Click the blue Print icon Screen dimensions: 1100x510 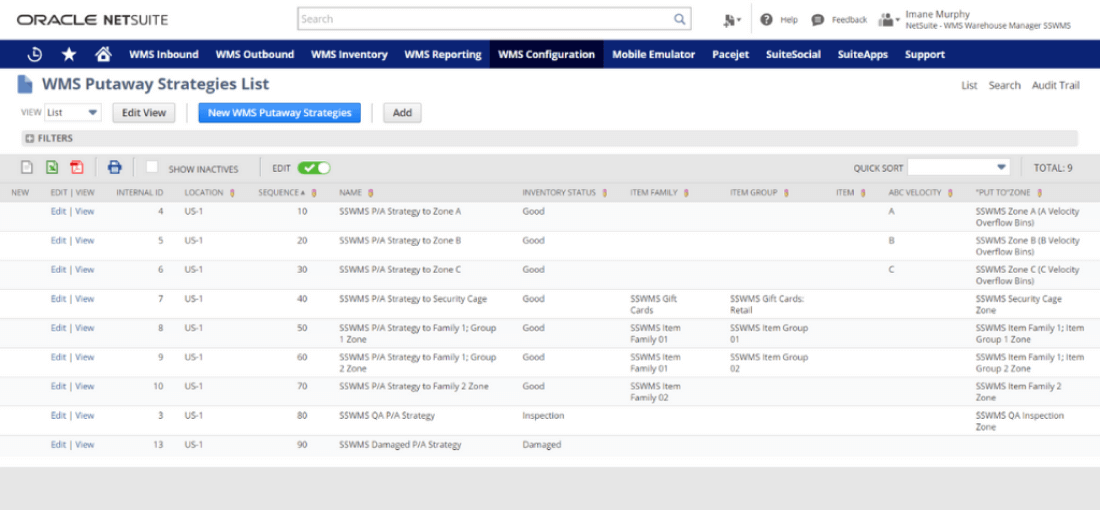coord(115,168)
